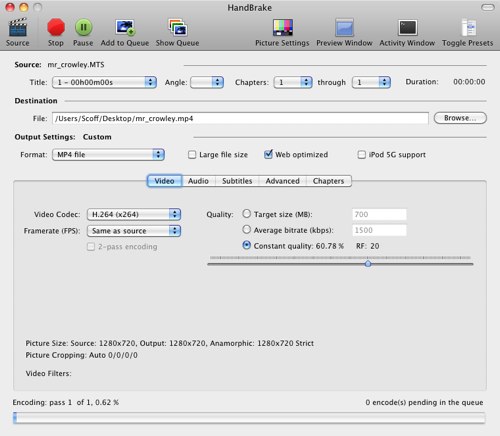
Task: Open Video Codec dropdown H.264 (x264)
Action: click(x=134, y=214)
